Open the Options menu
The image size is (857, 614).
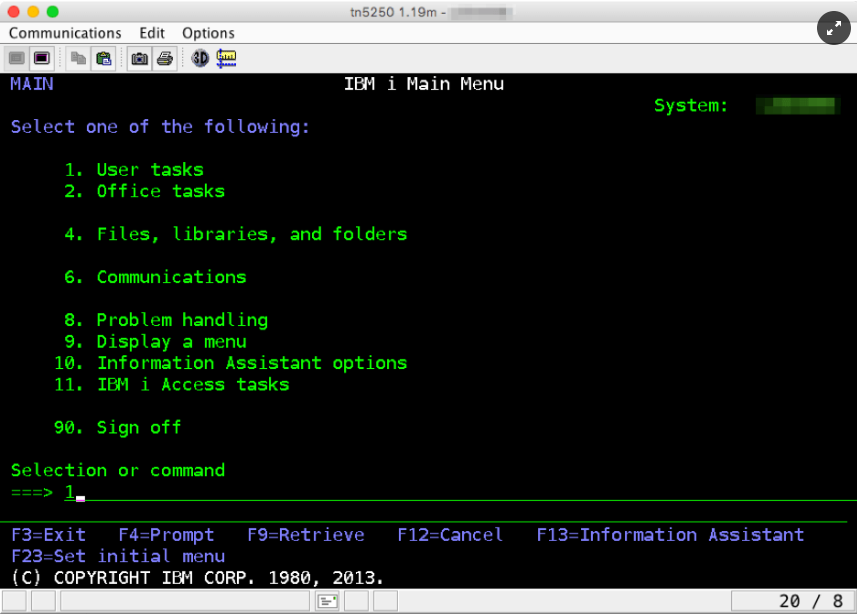click(208, 33)
